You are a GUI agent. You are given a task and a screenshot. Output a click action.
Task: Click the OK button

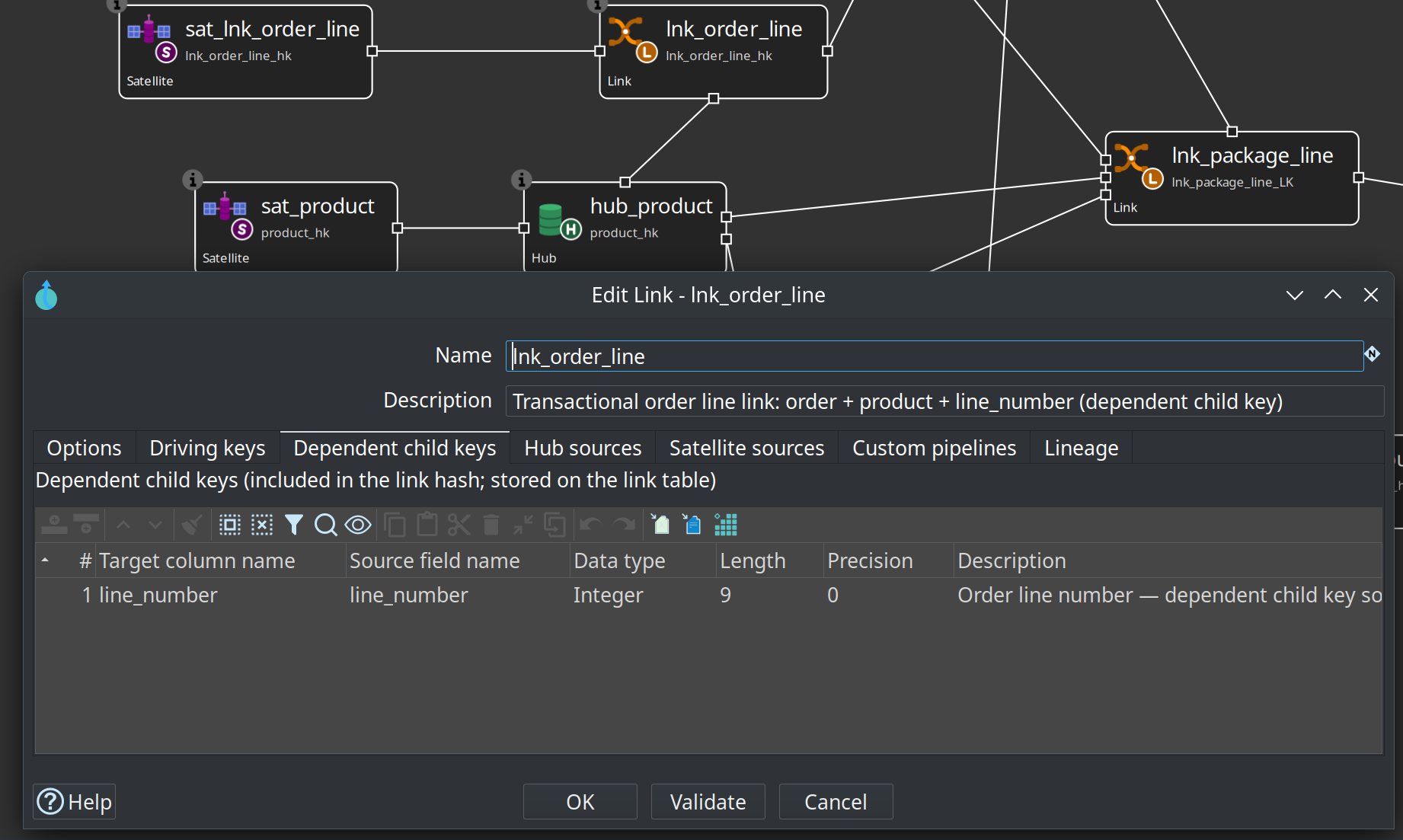[580, 802]
